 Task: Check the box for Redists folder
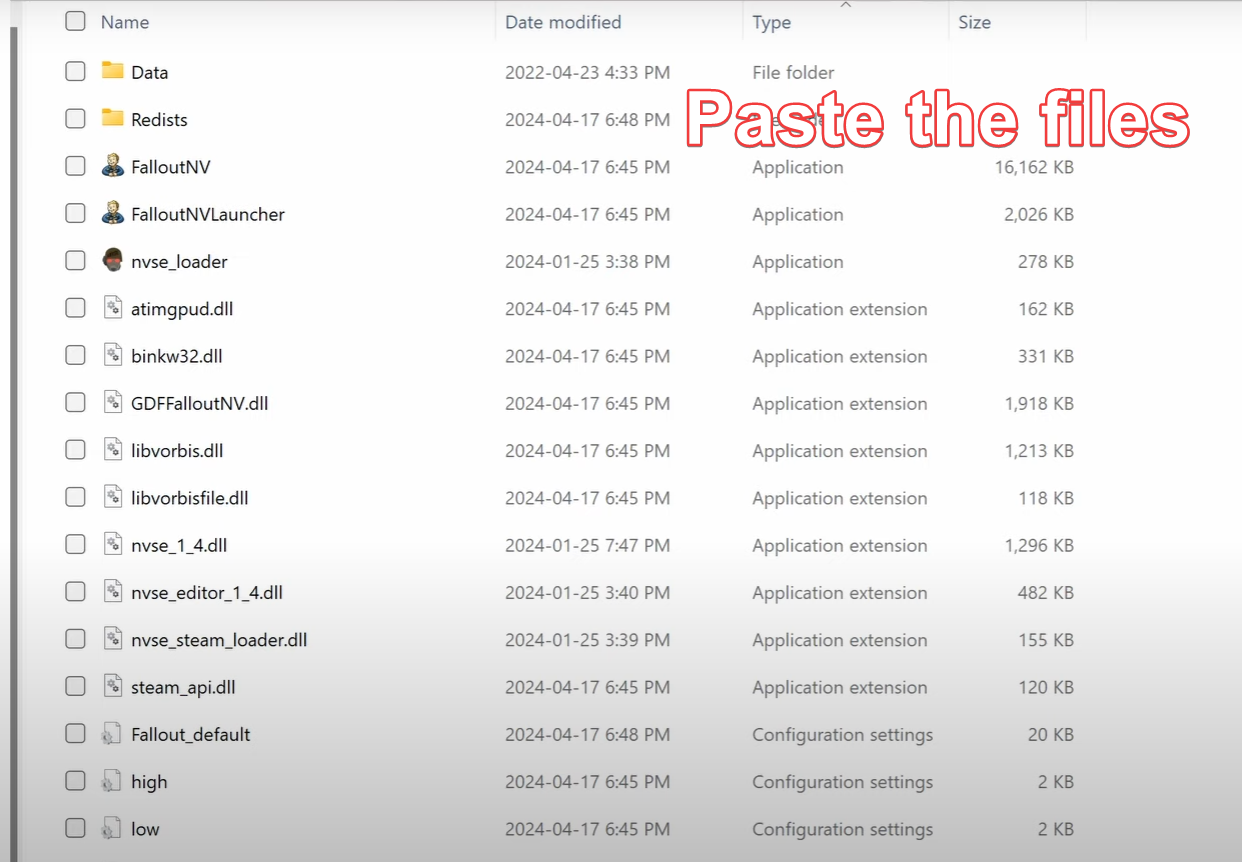click(75, 118)
